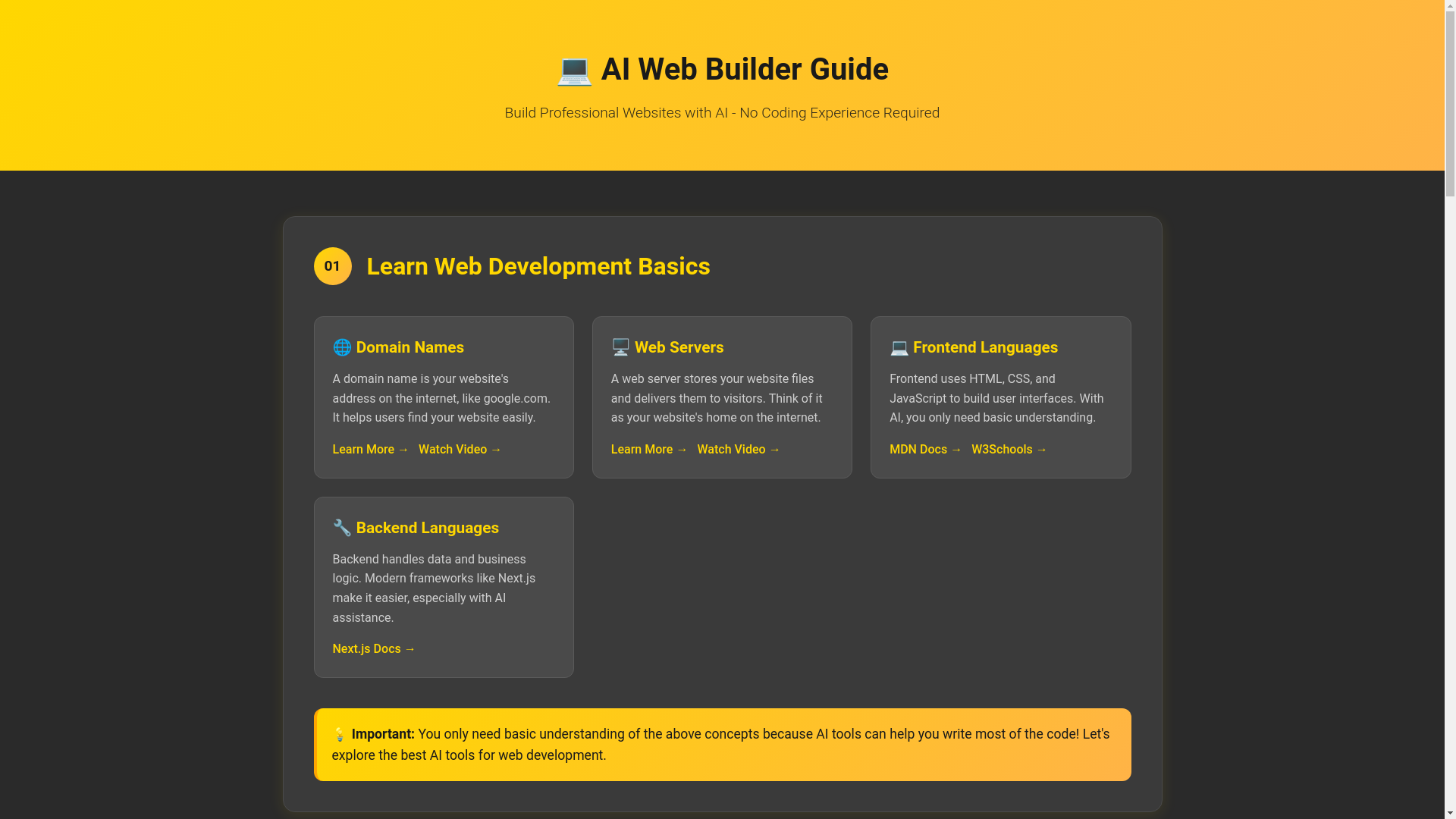Open Learn More link under Web Servers

pyautogui.click(x=649, y=450)
